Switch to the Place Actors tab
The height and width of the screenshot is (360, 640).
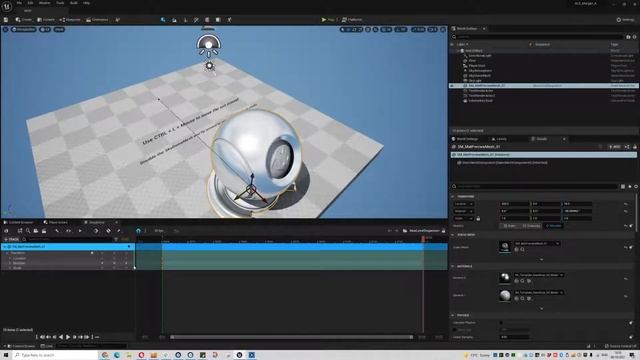[56, 222]
